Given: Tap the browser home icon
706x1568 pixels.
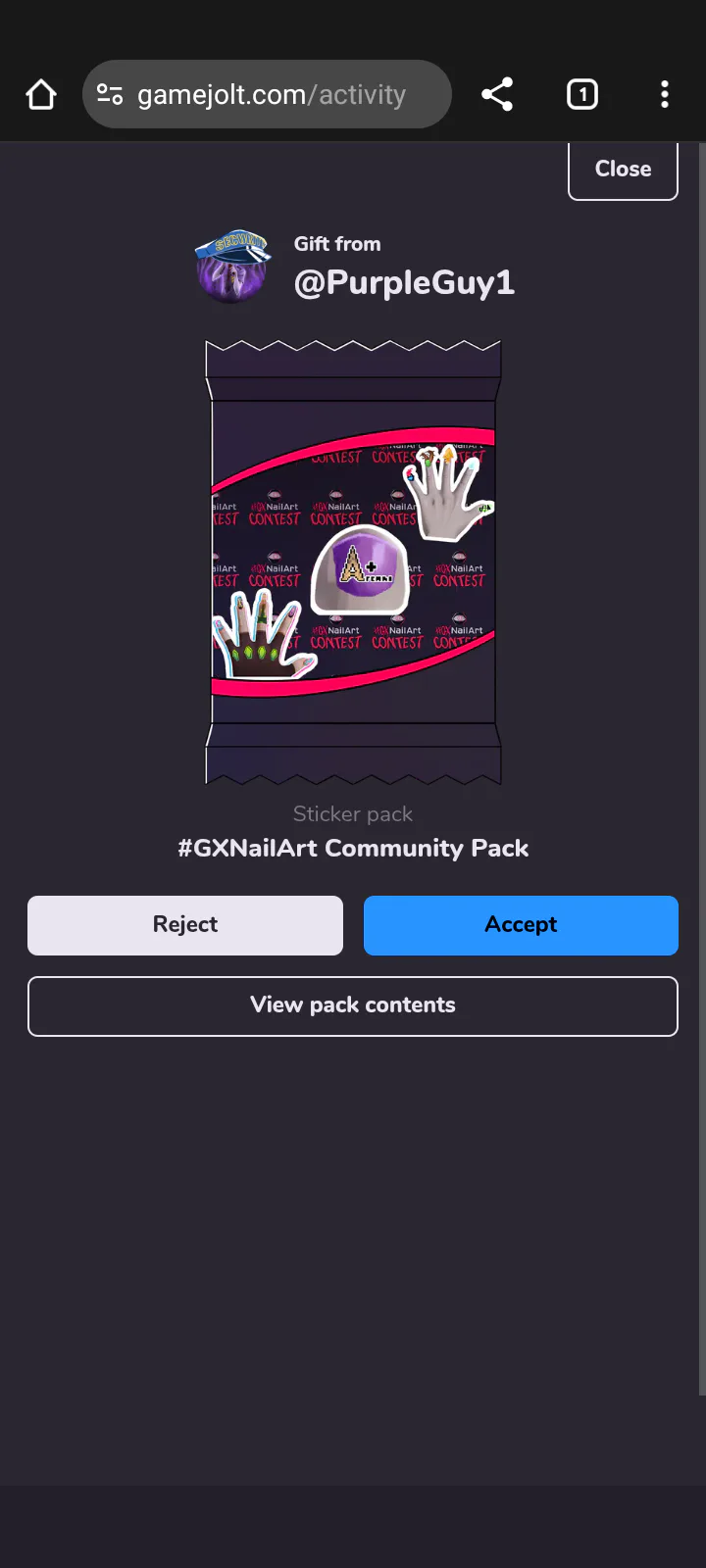Looking at the screenshot, I should point(41,95).
